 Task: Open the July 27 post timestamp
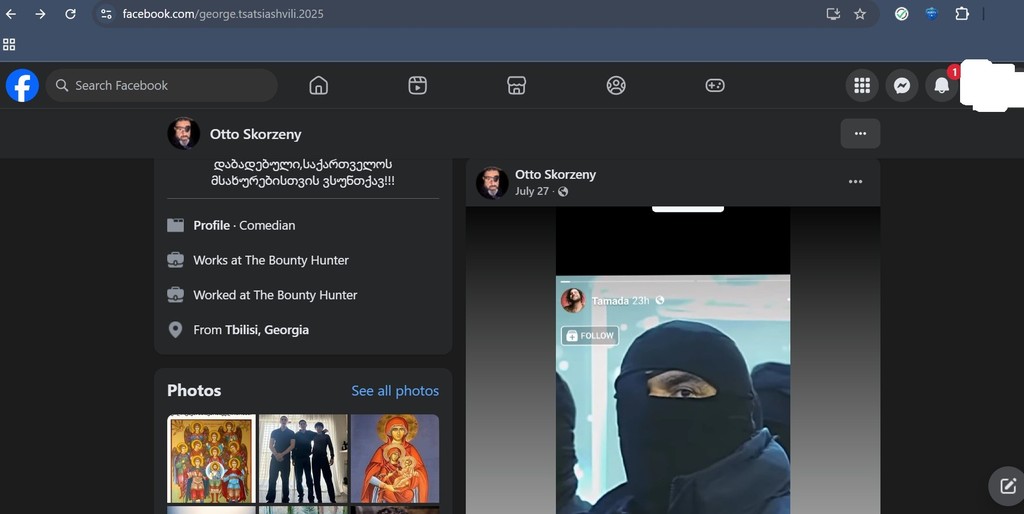click(x=532, y=191)
